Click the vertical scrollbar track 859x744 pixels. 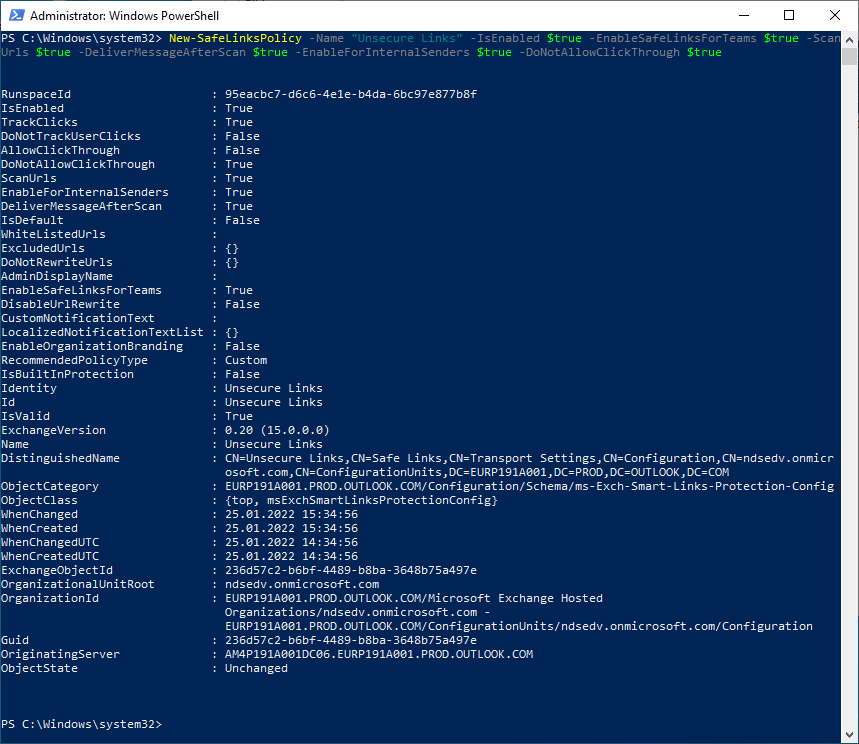(849, 400)
